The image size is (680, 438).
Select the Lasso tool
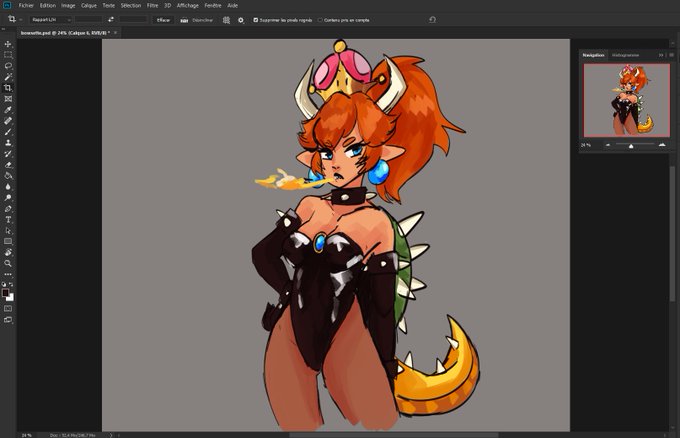pyautogui.click(x=8, y=66)
